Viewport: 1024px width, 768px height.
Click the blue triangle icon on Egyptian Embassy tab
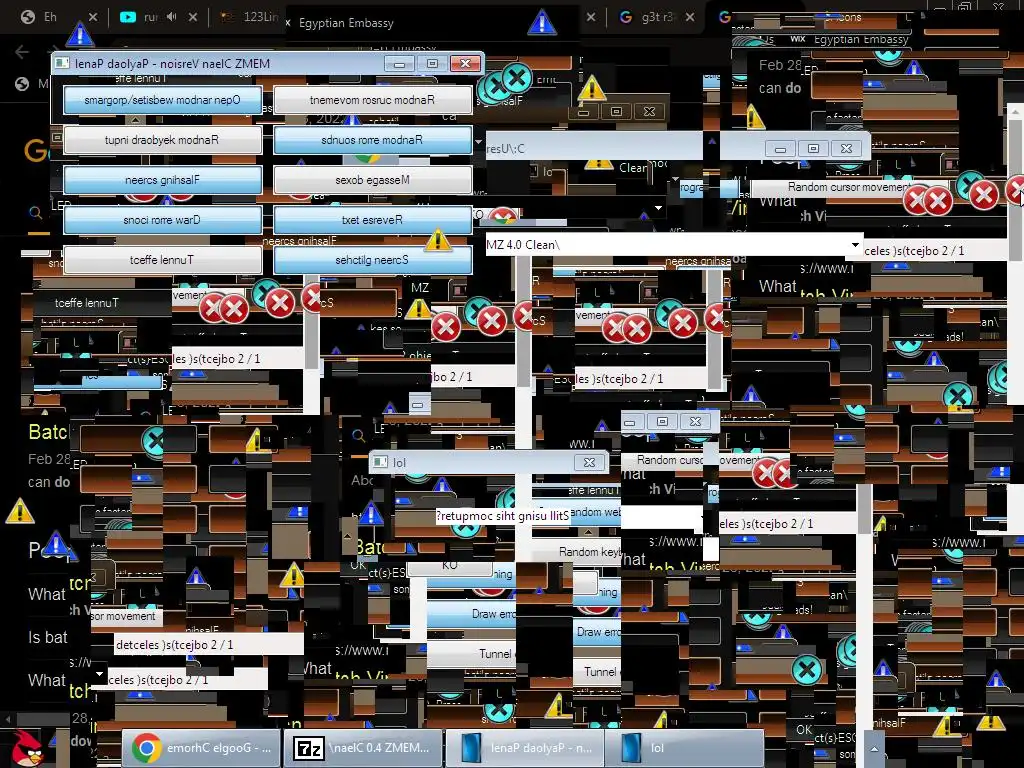pyautogui.click(x=542, y=23)
